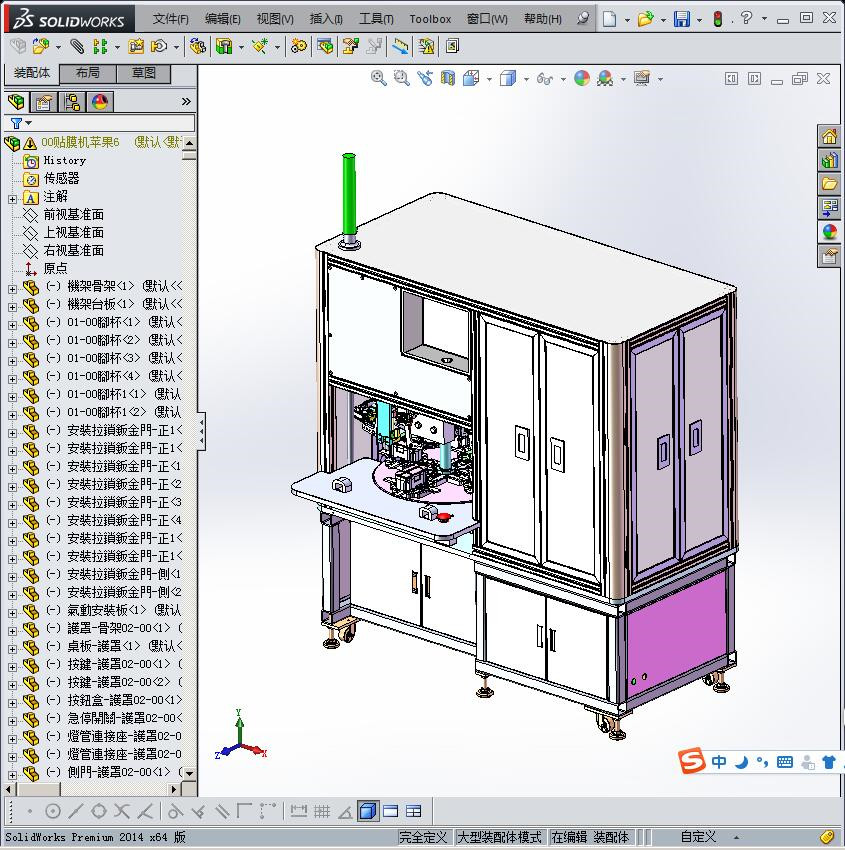Open the View Palette task pane icon
The image size is (845, 850).
pos(829,207)
